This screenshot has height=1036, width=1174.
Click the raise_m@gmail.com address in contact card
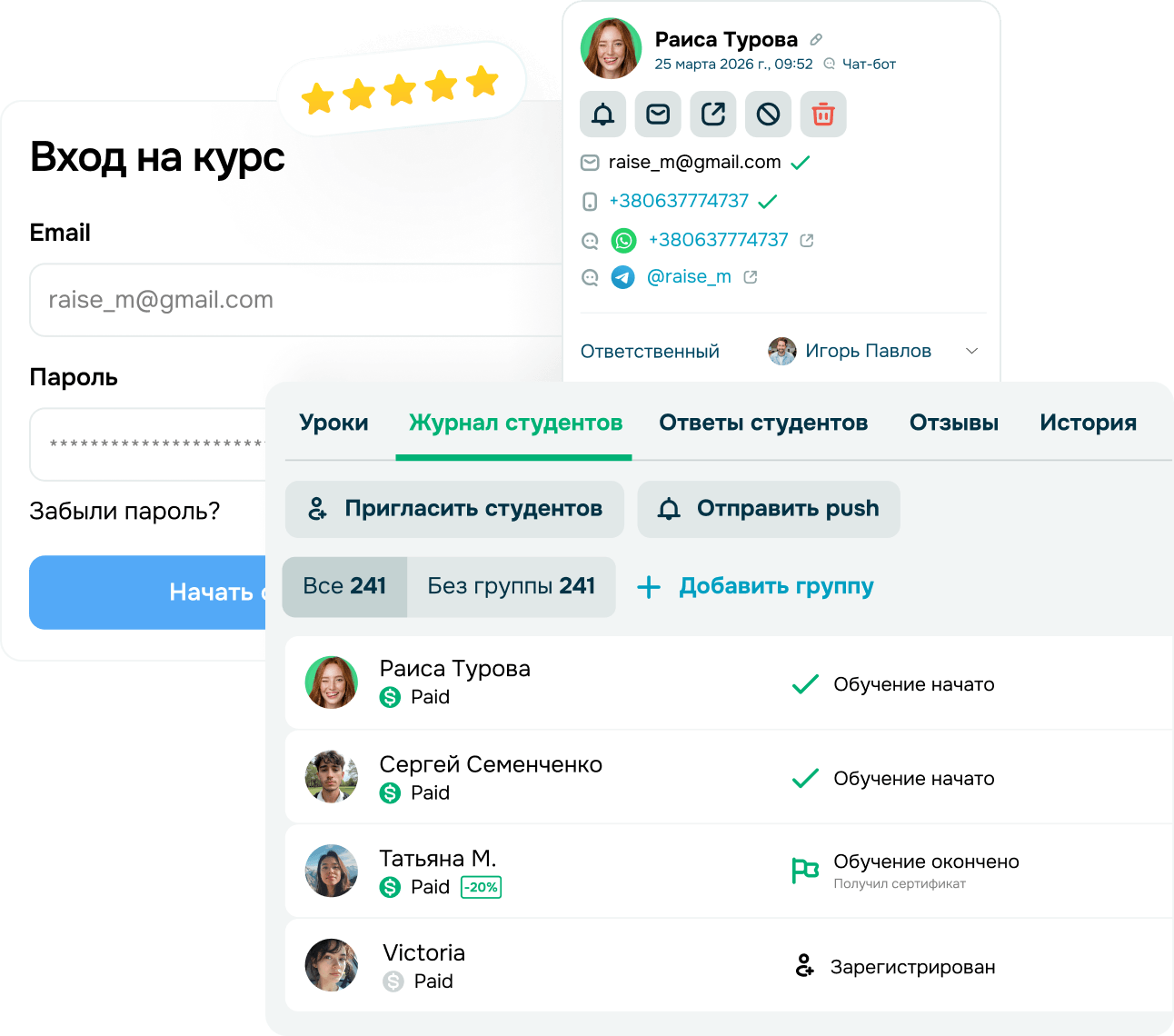694,162
